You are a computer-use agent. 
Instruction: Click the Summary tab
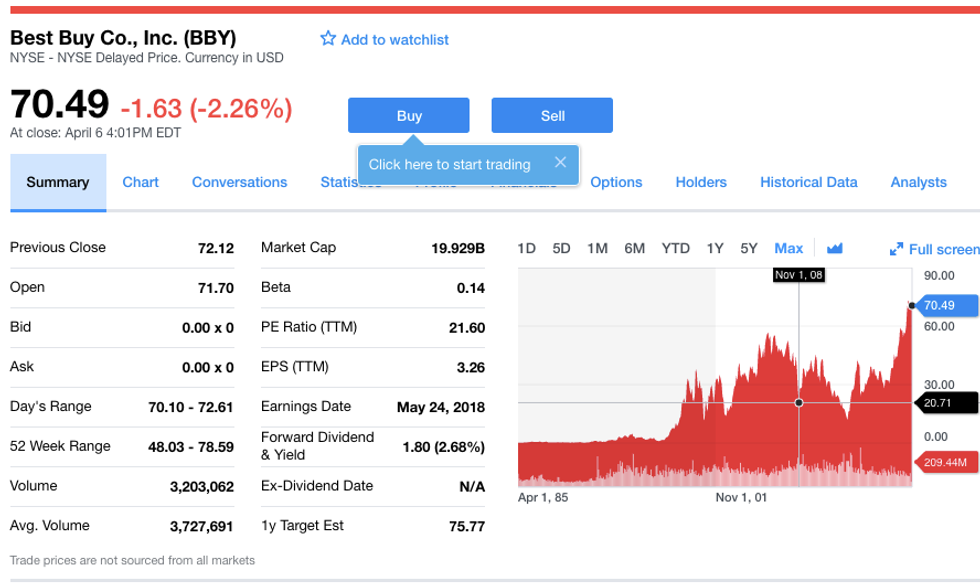pos(58,182)
